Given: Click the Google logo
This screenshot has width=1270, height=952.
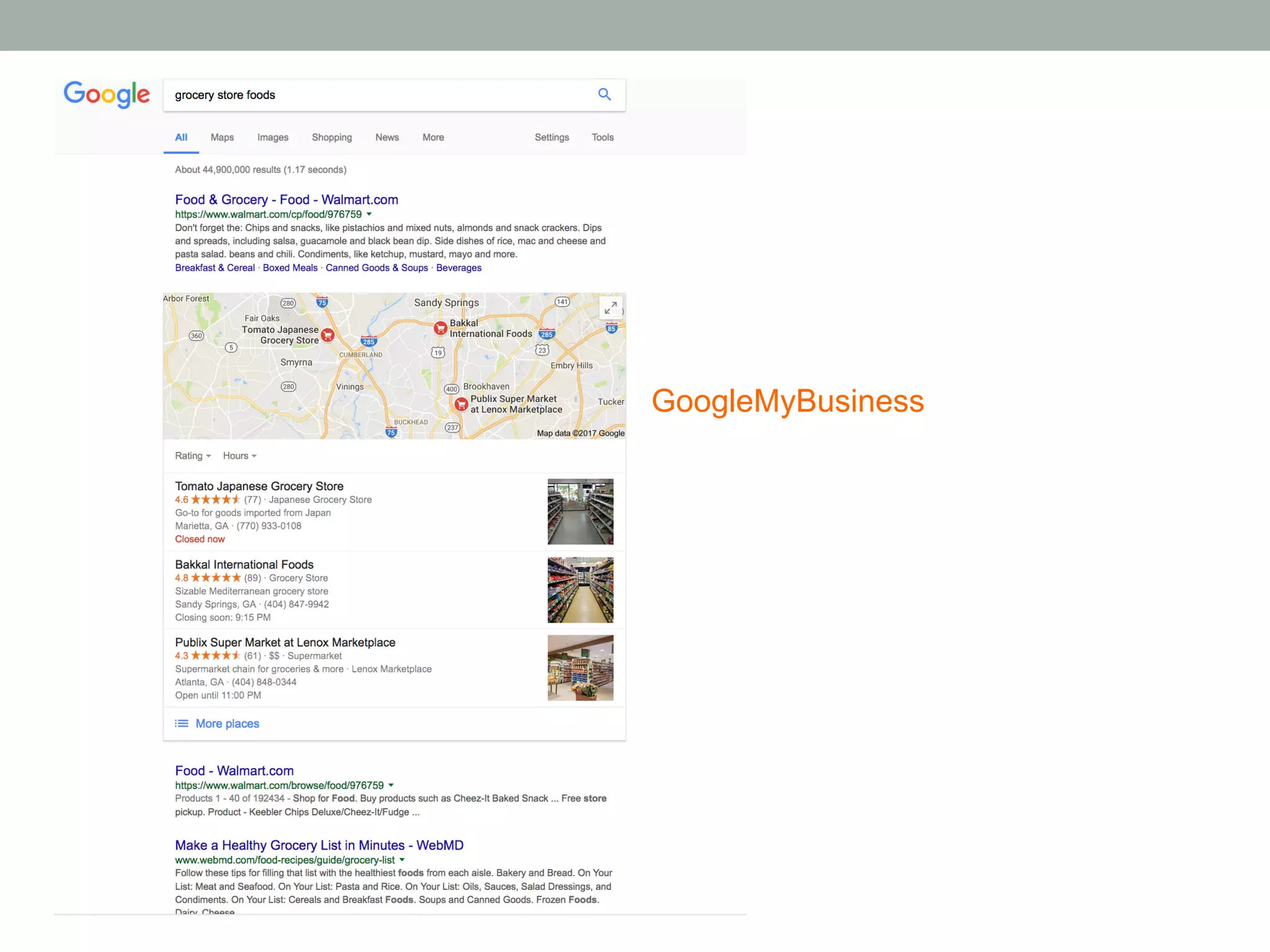Looking at the screenshot, I should pyautogui.click(x=107, y=94).
